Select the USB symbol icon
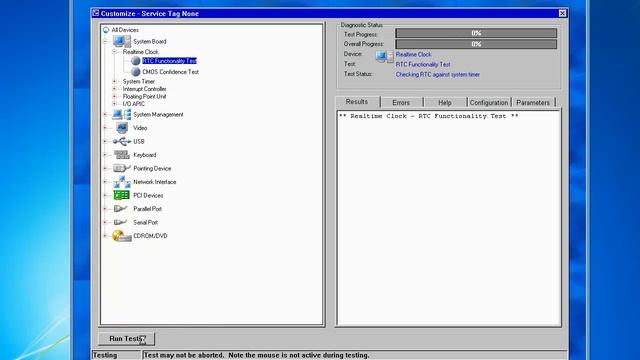 coord(122,141)
